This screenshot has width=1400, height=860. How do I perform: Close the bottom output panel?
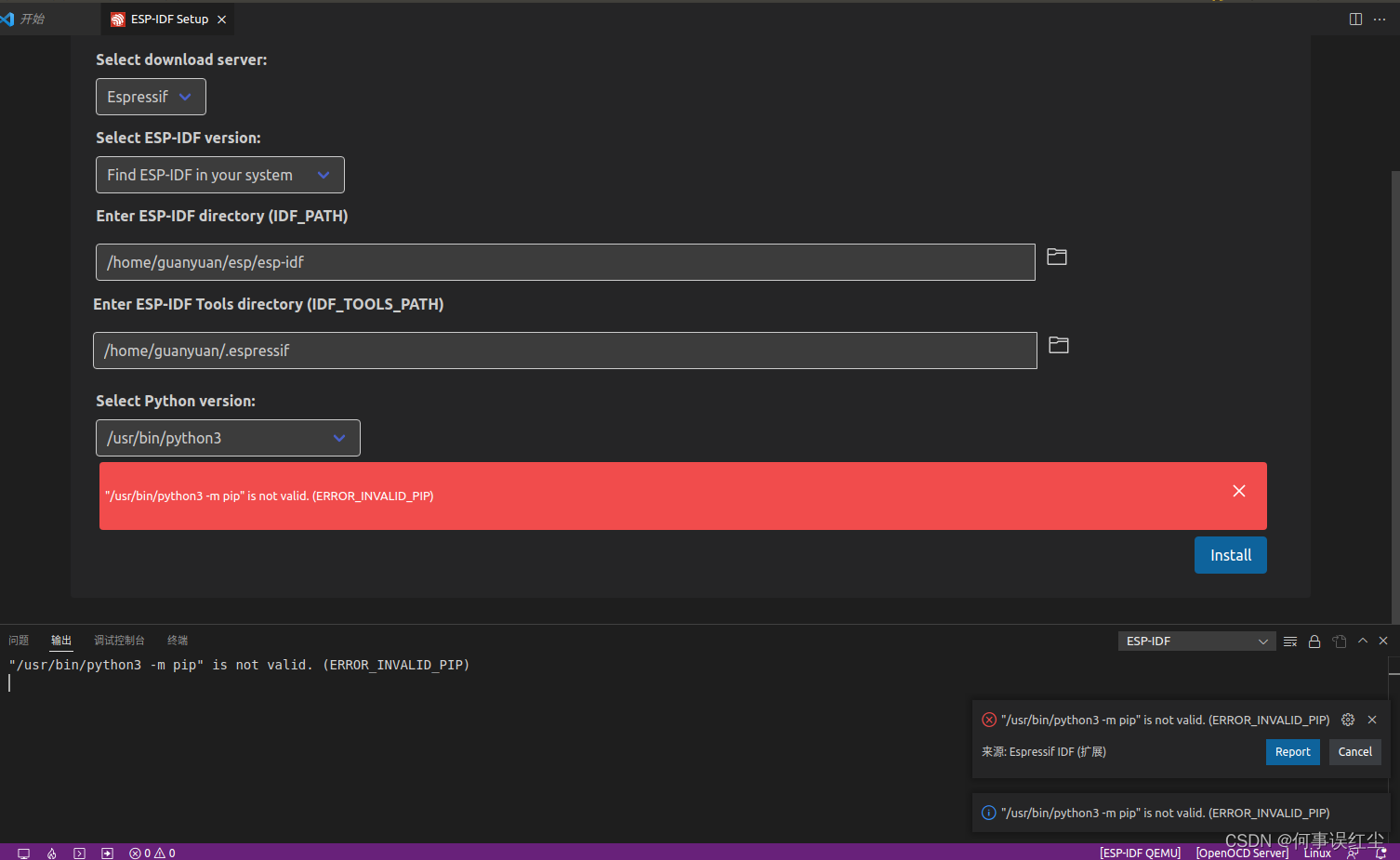point(1383,641)
